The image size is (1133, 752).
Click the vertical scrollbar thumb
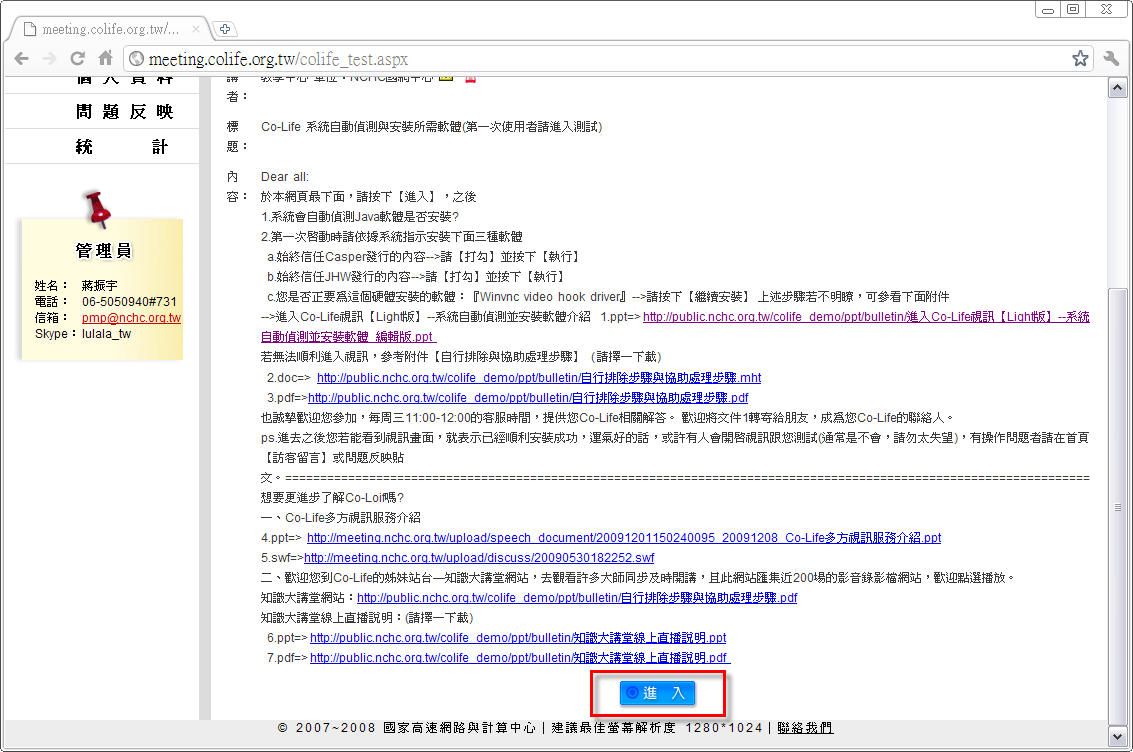pos(1118,507)
